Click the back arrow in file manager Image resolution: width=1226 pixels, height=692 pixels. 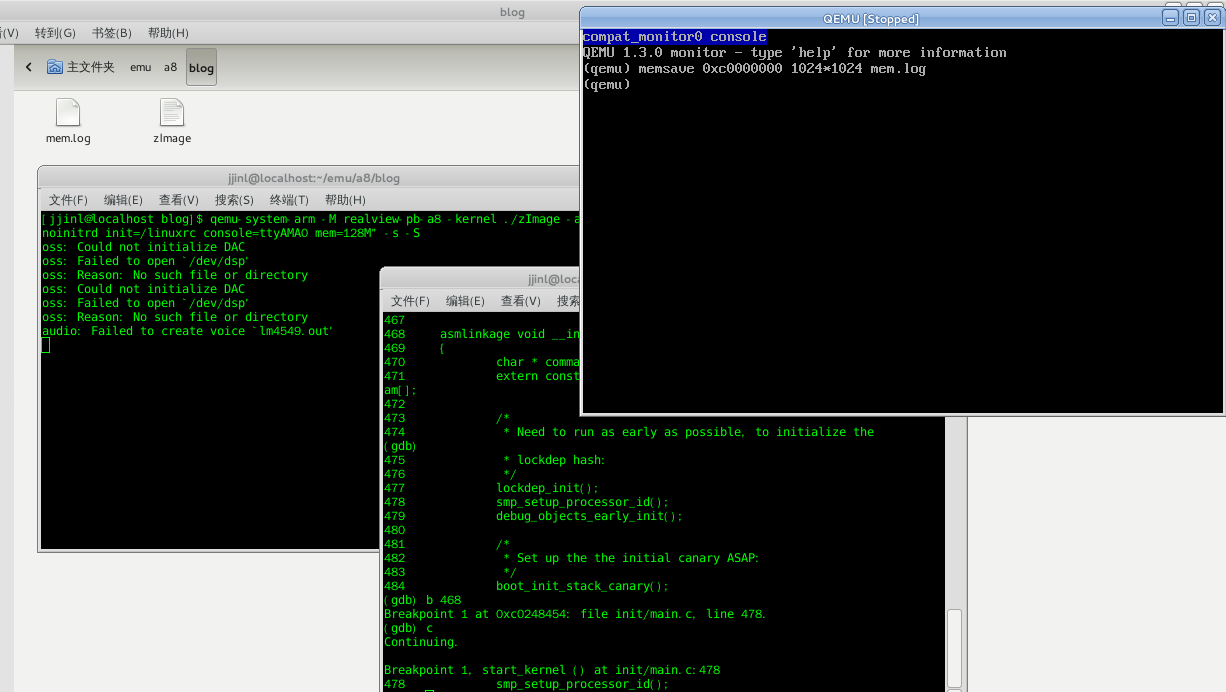pyautogui.click(x=28, y=67)
